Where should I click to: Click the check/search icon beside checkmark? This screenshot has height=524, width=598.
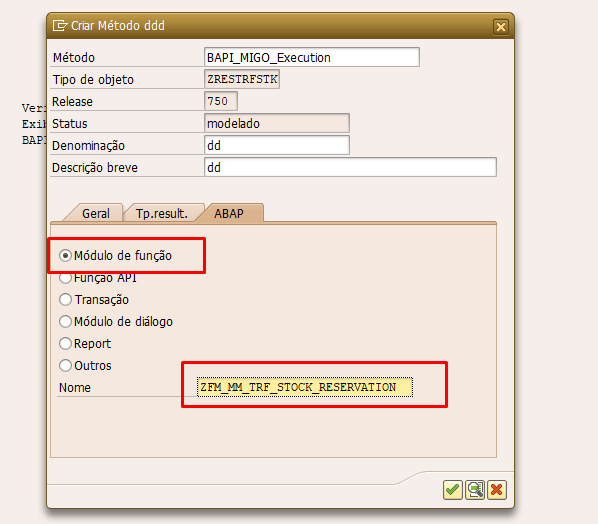pyautogui.click(x=475, y=490)
